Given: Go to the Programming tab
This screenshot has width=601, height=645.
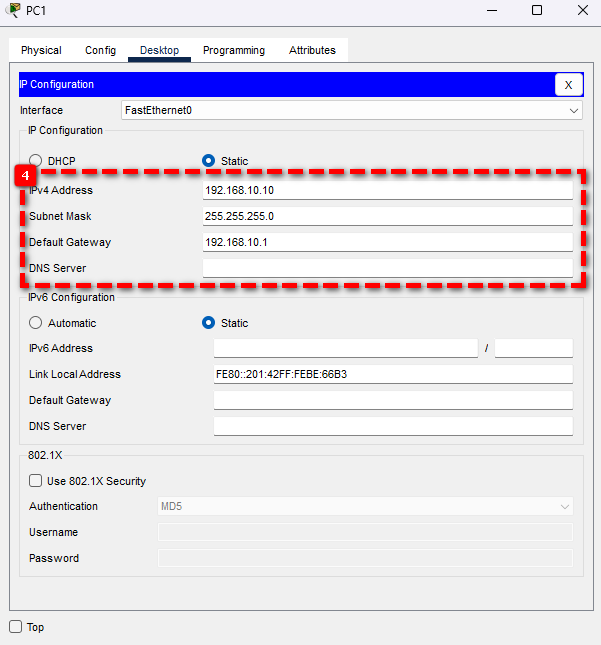Looking at the screenshot, I should (234, 50).
